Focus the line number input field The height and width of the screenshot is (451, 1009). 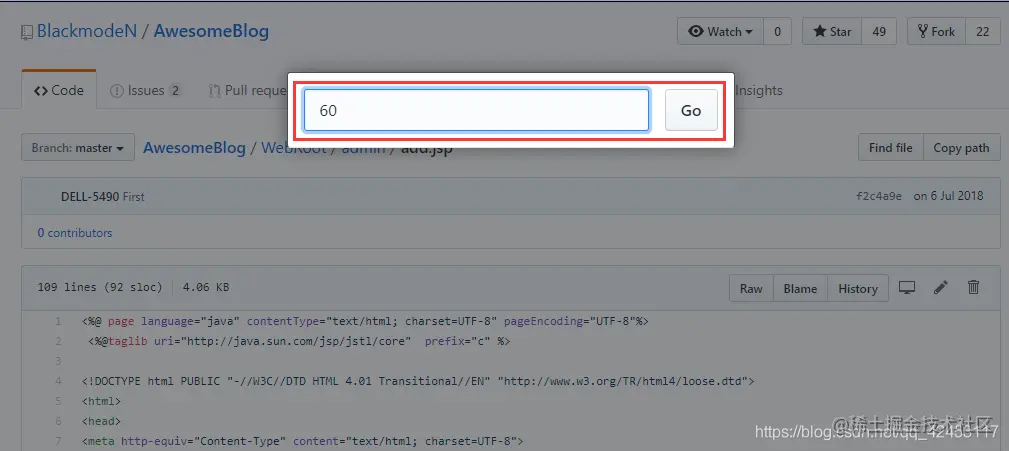click(x=476, y=110)
